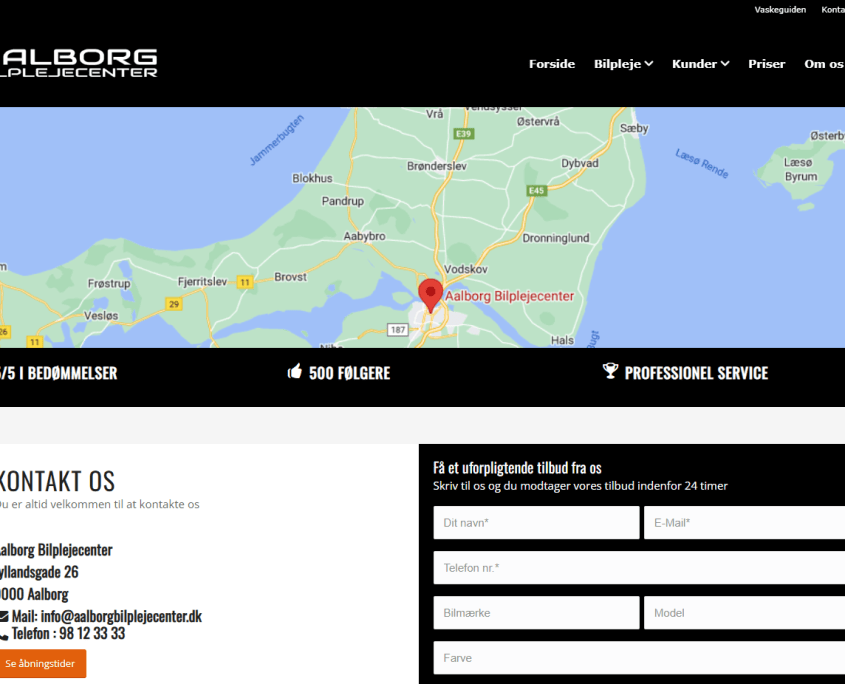The width and height of the screenshot is (845, 684).
Task: Click Frøstrup on the map
Action: tap(109, 284)
